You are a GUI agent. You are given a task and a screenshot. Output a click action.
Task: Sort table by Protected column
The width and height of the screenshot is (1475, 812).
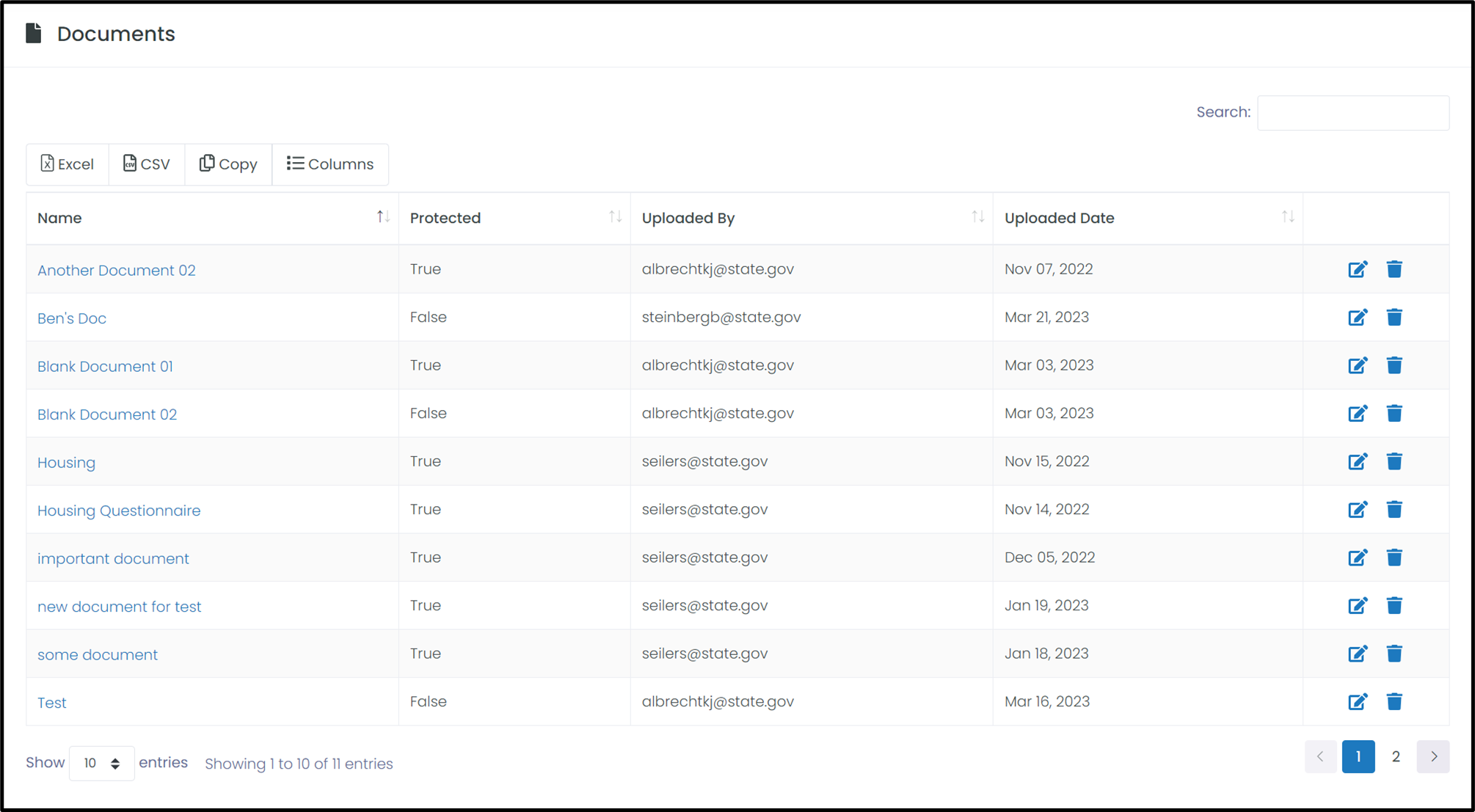click(x=514, y=218)
